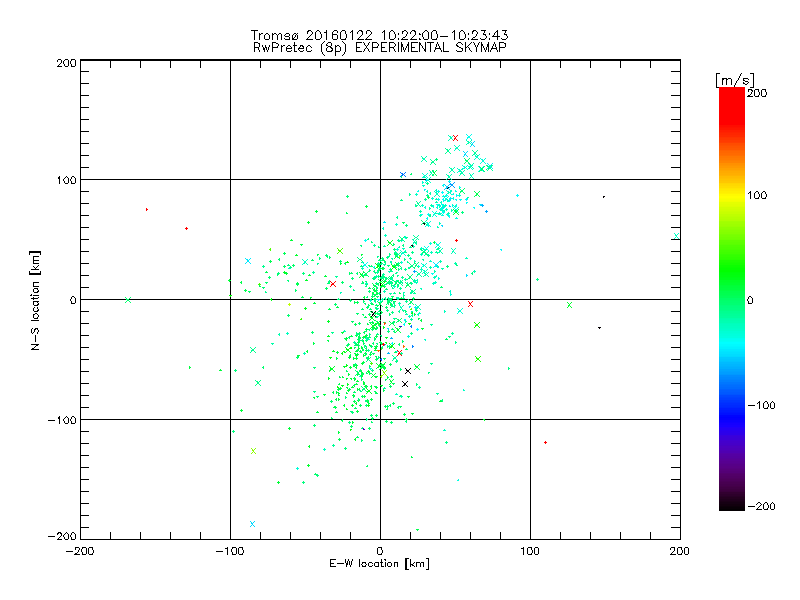The width and height of the screenshot is (800, 600).
Task: Click the green cross at the far left on zero line
Action: [x=128, y=300]
